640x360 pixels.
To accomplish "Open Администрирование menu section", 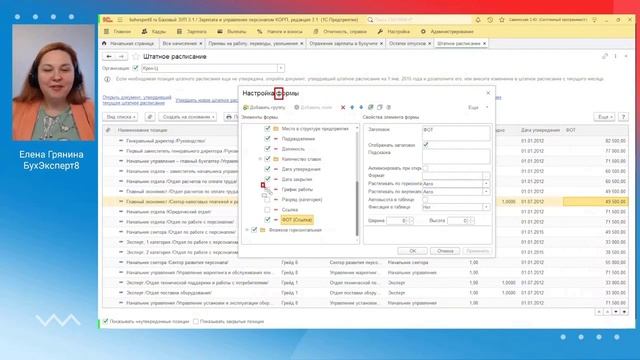I will pos(447,31).
